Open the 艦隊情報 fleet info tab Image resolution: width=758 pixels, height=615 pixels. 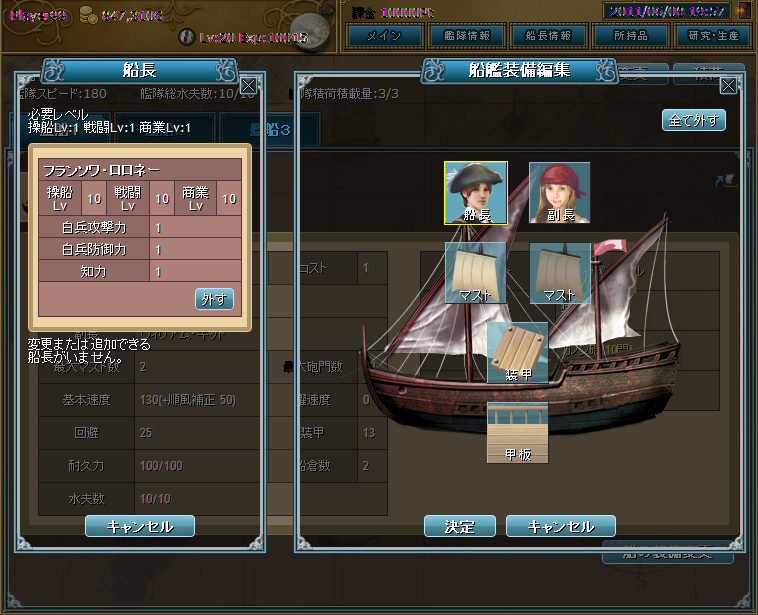point(467,36)
